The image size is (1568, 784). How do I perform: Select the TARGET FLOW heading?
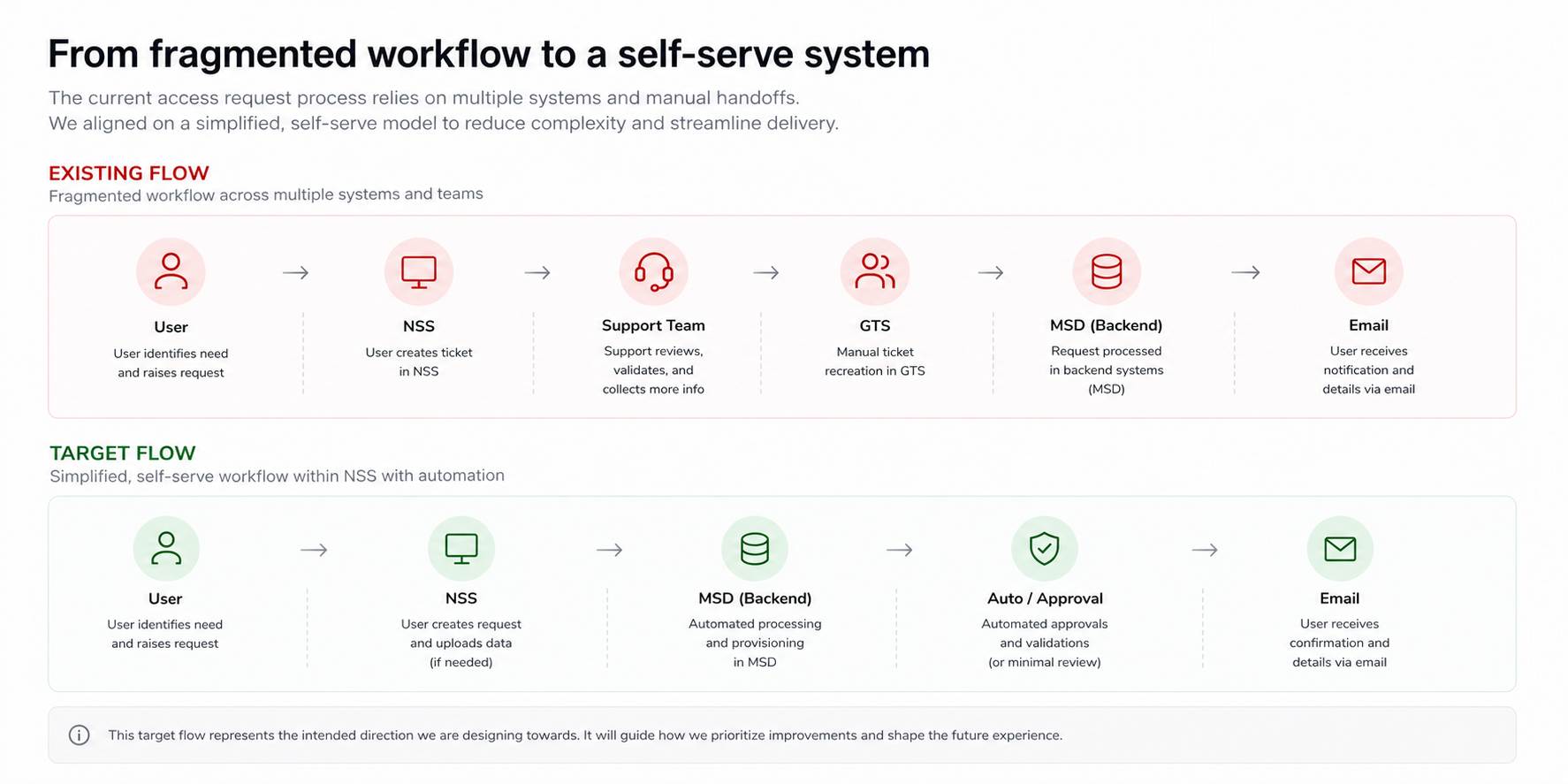pyautogui.click(x=123, y=453)
